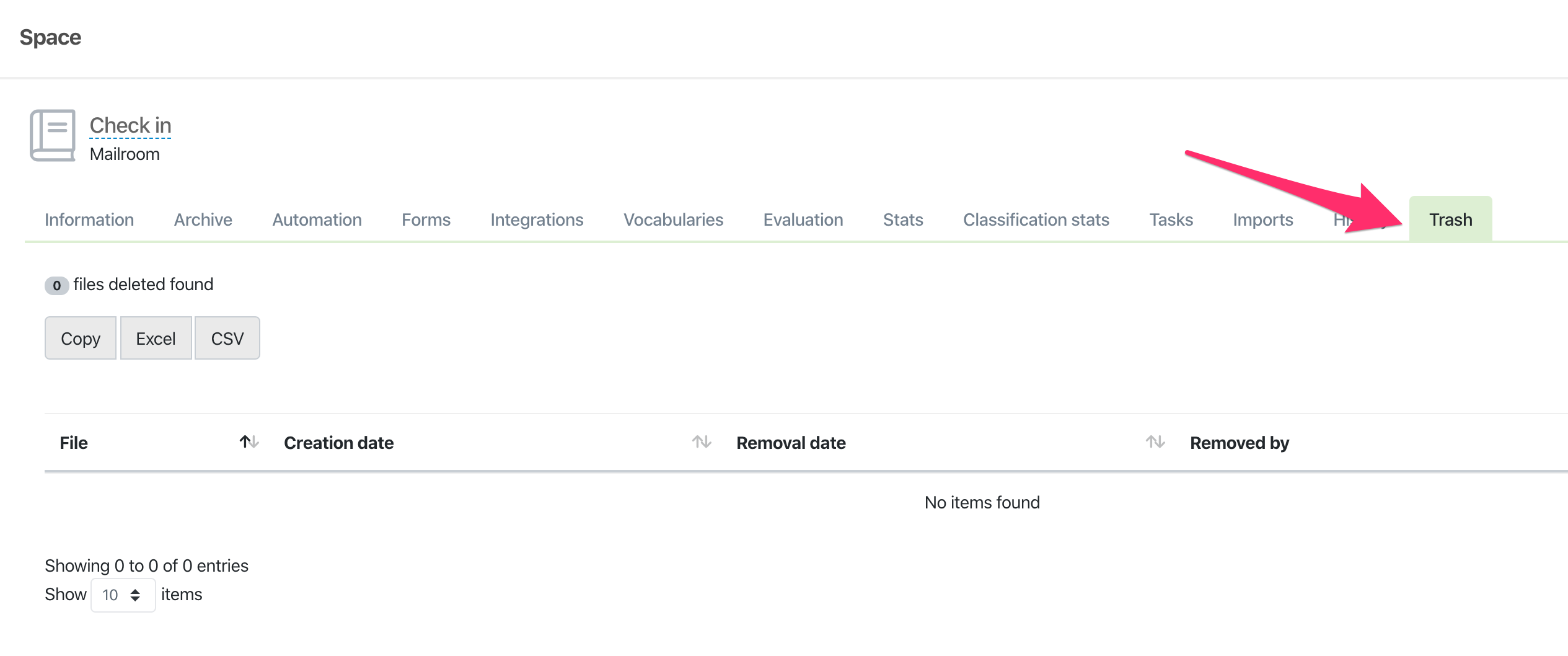This screenshot has height=656, width=1568.
Task: Sort table by File column arrows
Action: 249,442
